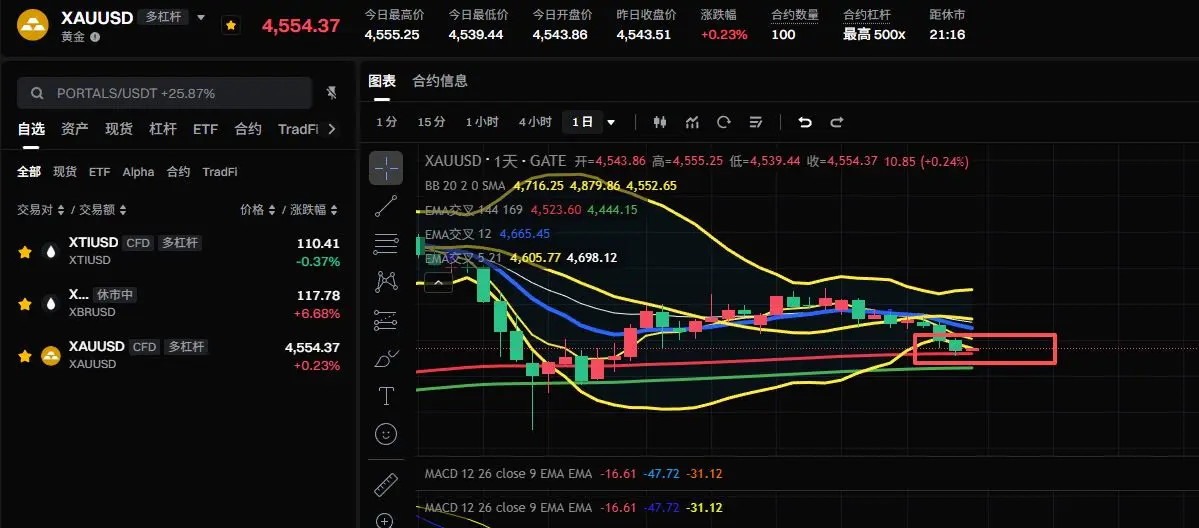
Task: Click the search magnifier icon
Action: [37, 93]
